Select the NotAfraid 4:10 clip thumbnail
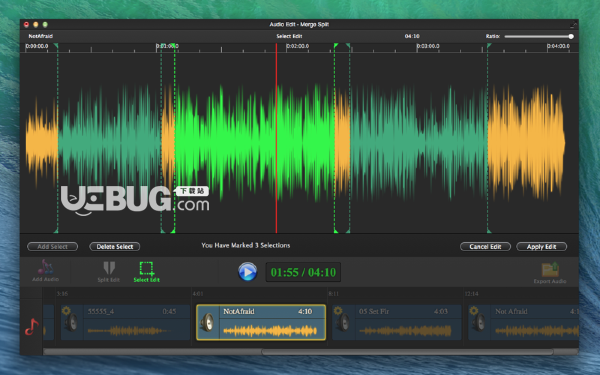This screenshot has height=375, width=600. (261, 322)
